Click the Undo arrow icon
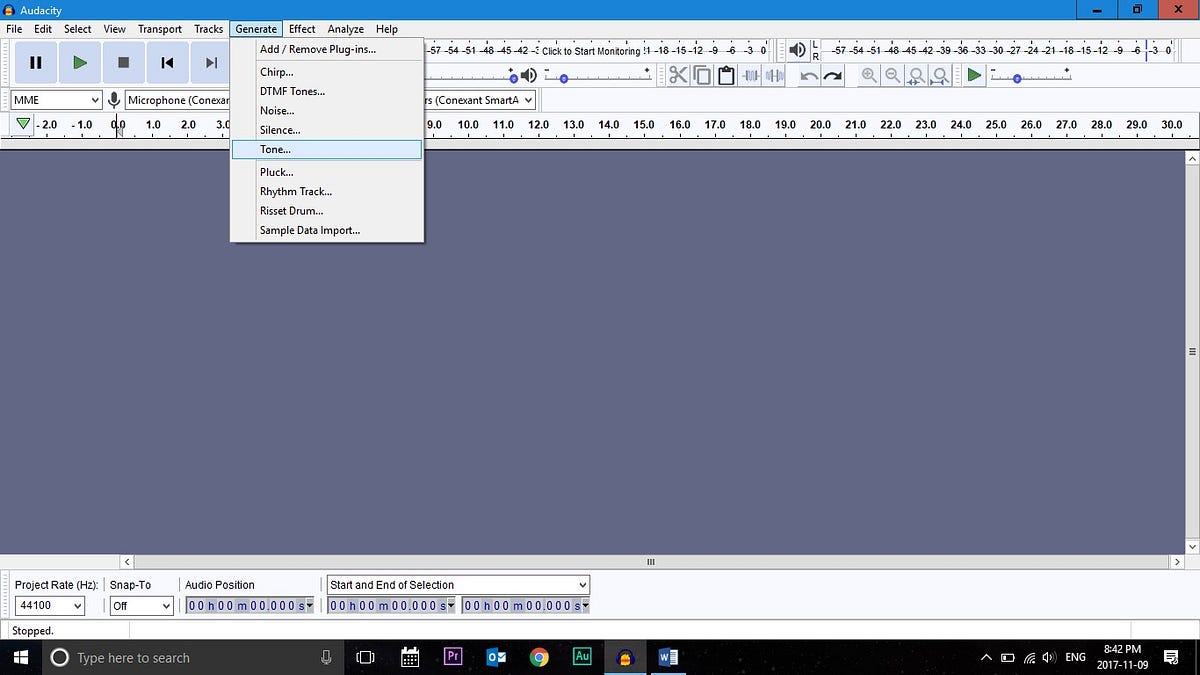Viewport: 1200px width, 675px height. click(809, 76)
